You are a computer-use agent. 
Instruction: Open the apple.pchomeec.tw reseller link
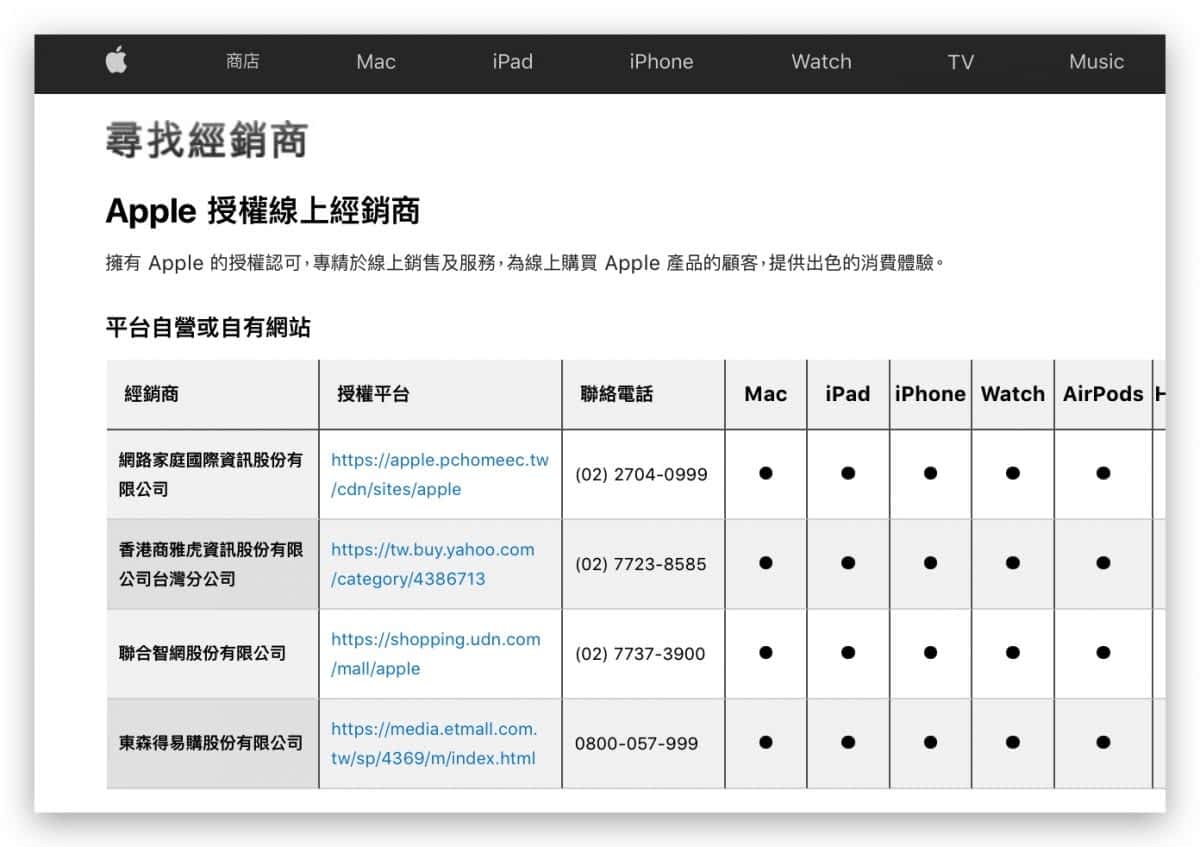[x=439, y=474]
